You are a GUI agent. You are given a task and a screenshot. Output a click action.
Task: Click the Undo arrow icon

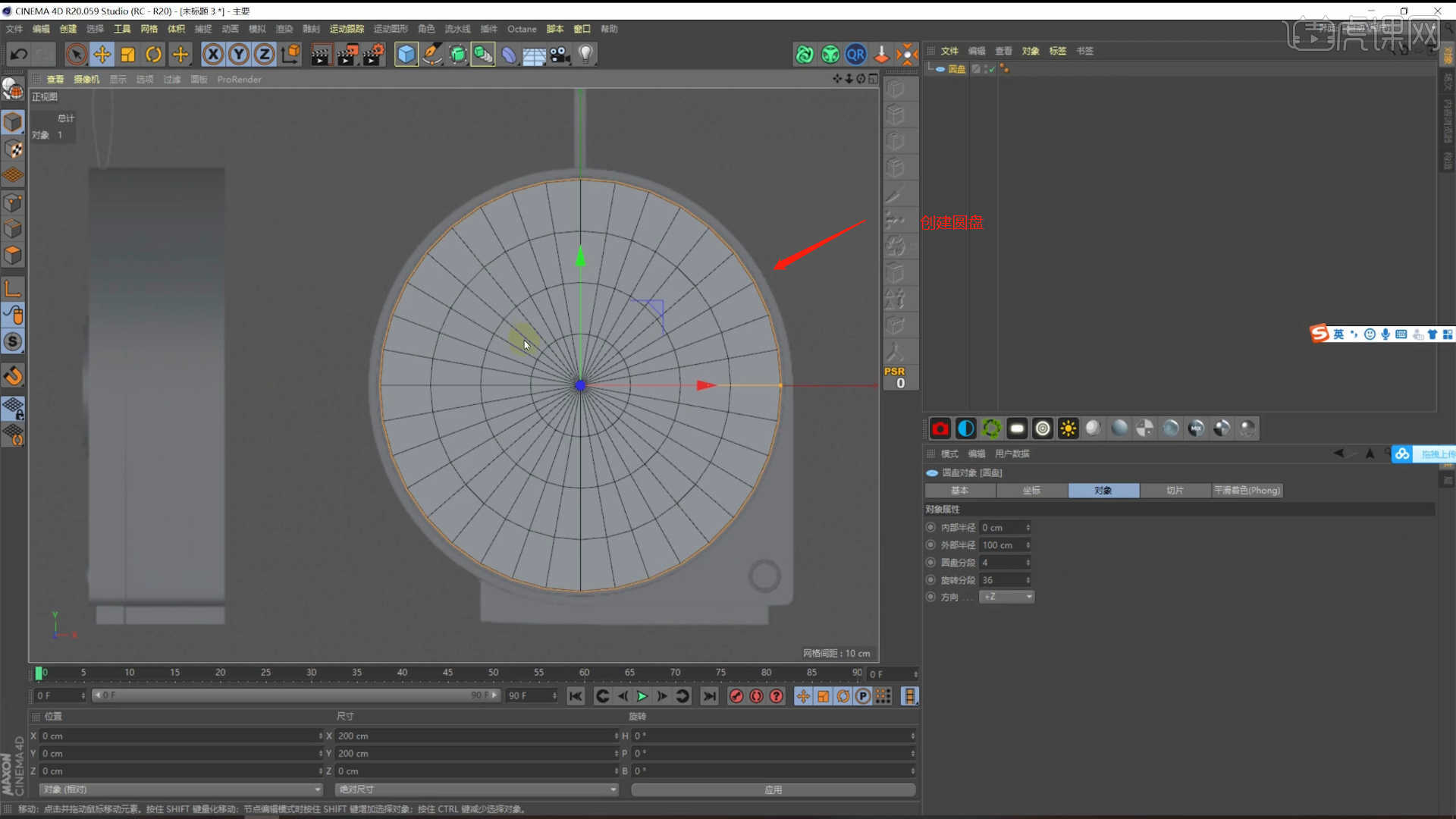click(x=19, y=54)
